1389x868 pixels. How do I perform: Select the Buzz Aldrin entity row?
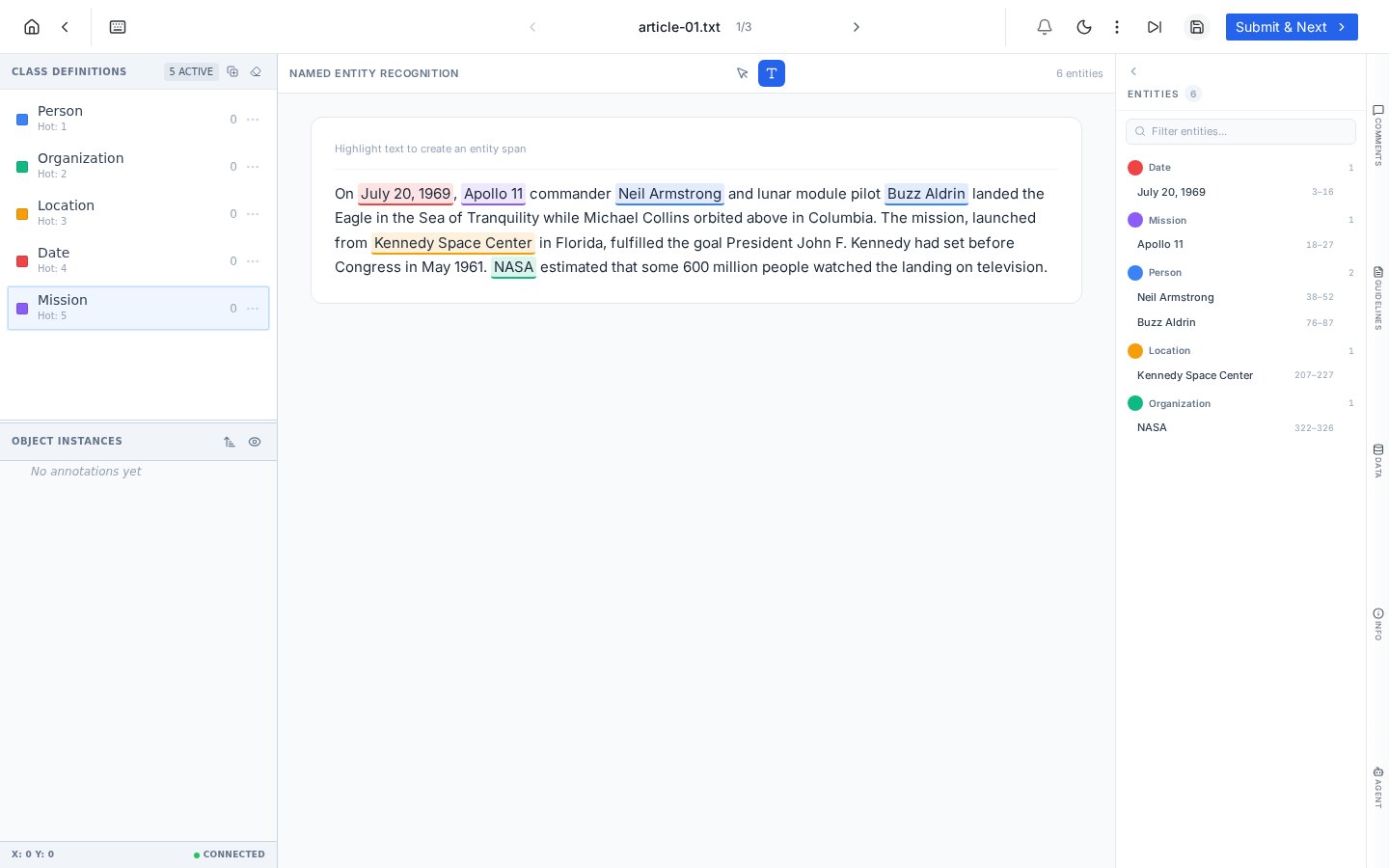click(1240, 322)
